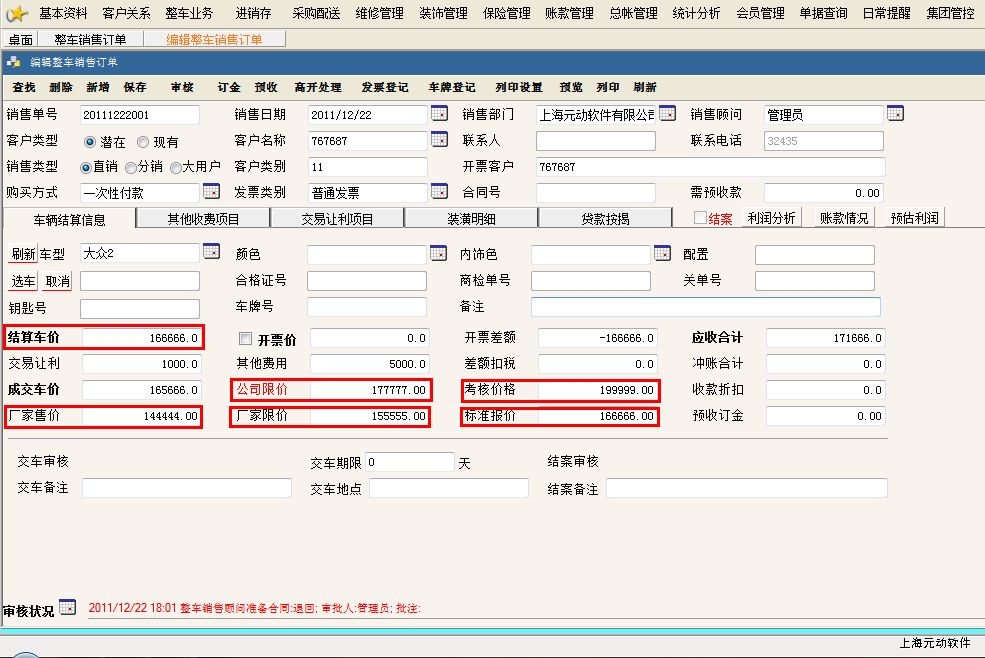The height and width of the screenshot is (658, 985).
Task: Click the 审核状况 history icon
Action: [x=67, y=606]
